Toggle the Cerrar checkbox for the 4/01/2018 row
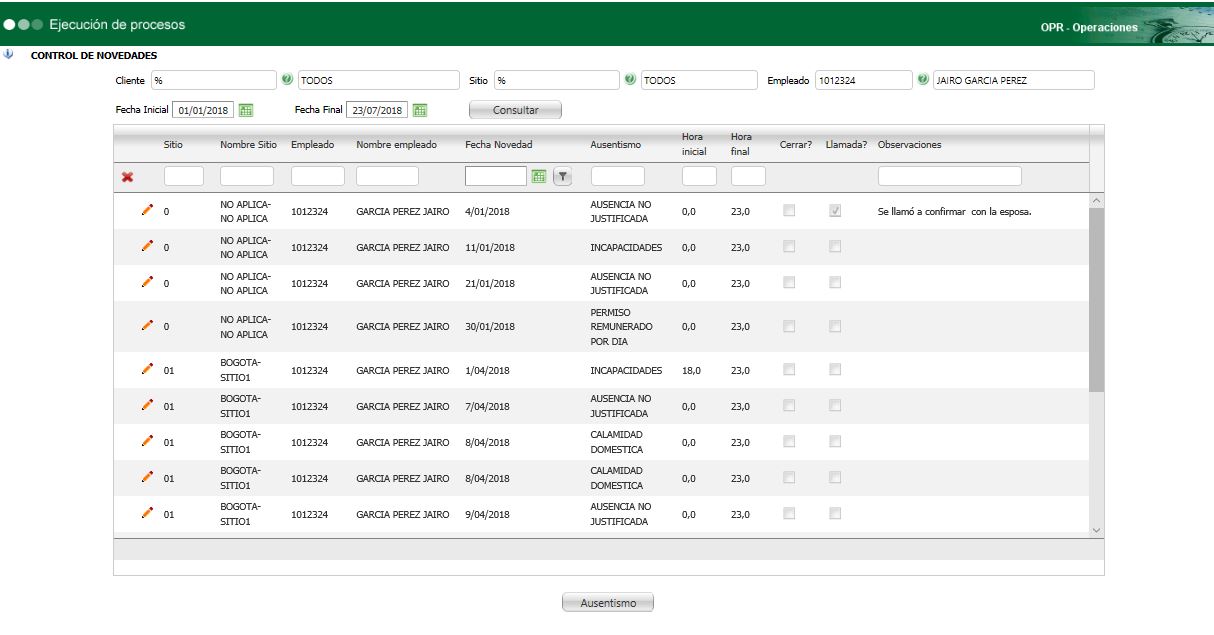Screen dimensions: 1214x635 point(790,211)
